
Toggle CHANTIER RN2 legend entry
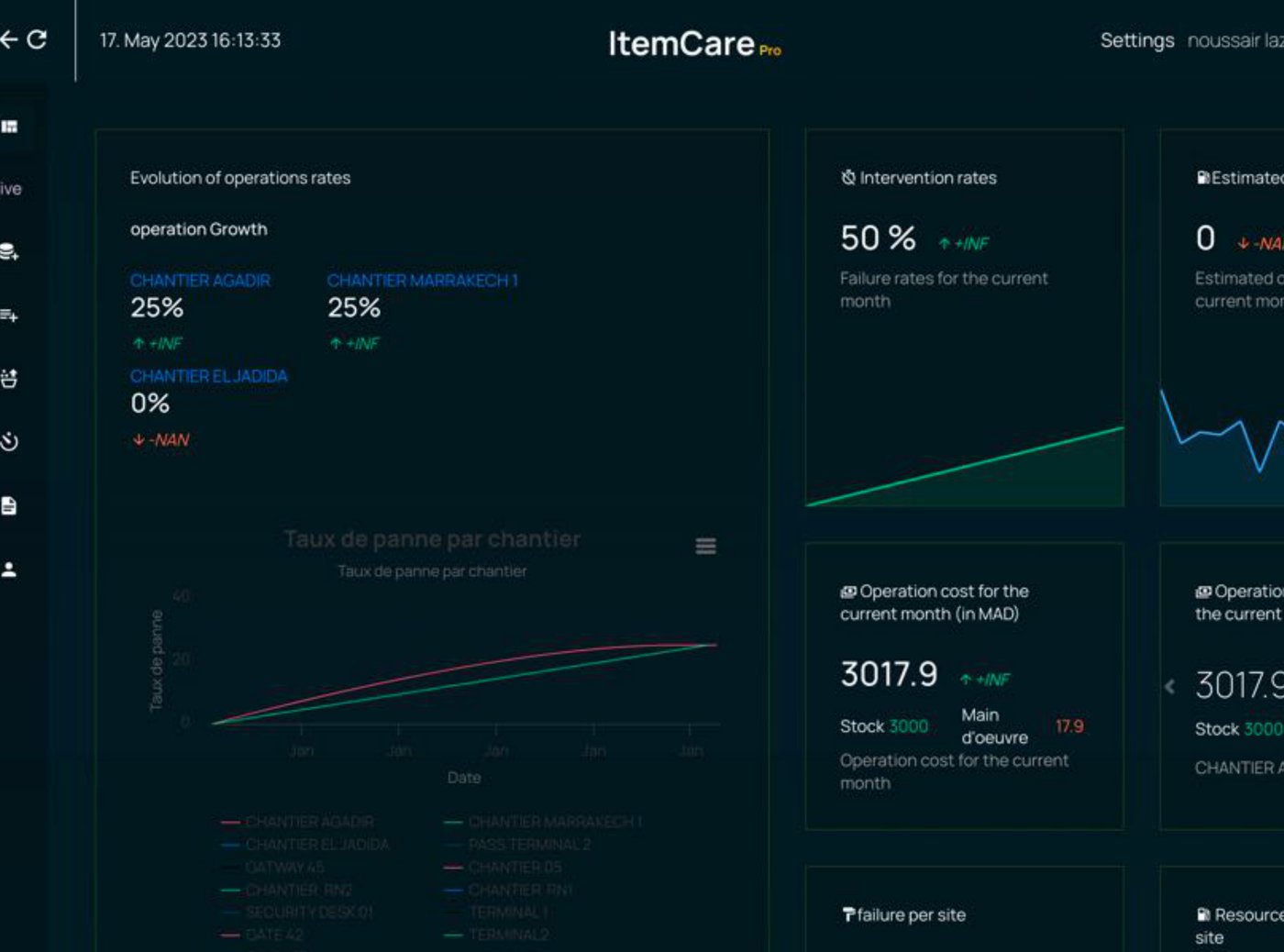click(286, 891)
